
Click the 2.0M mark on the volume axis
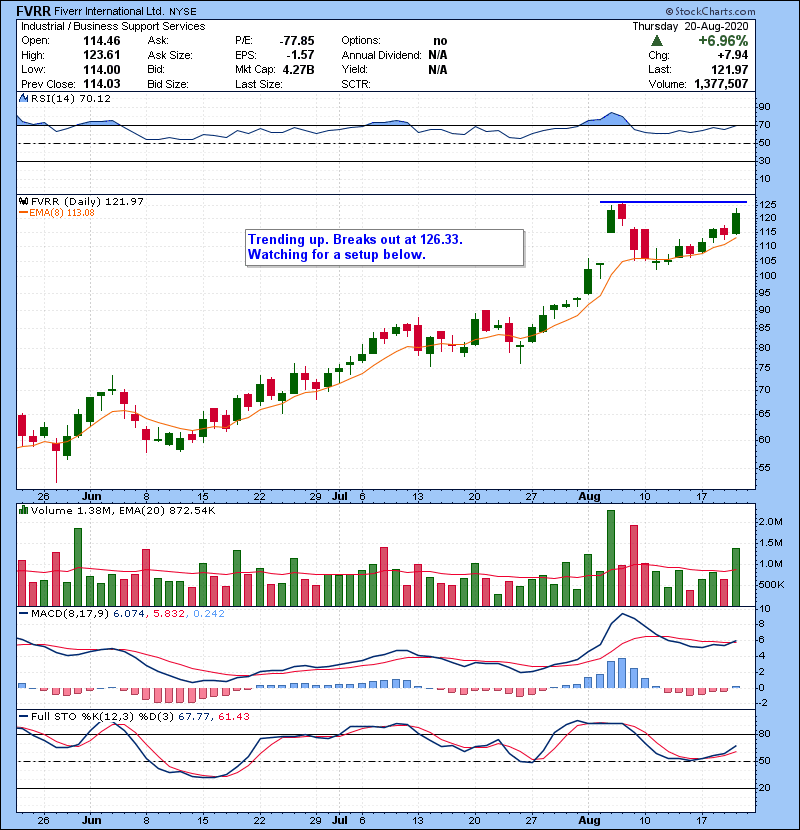click(x=771, y=522)
